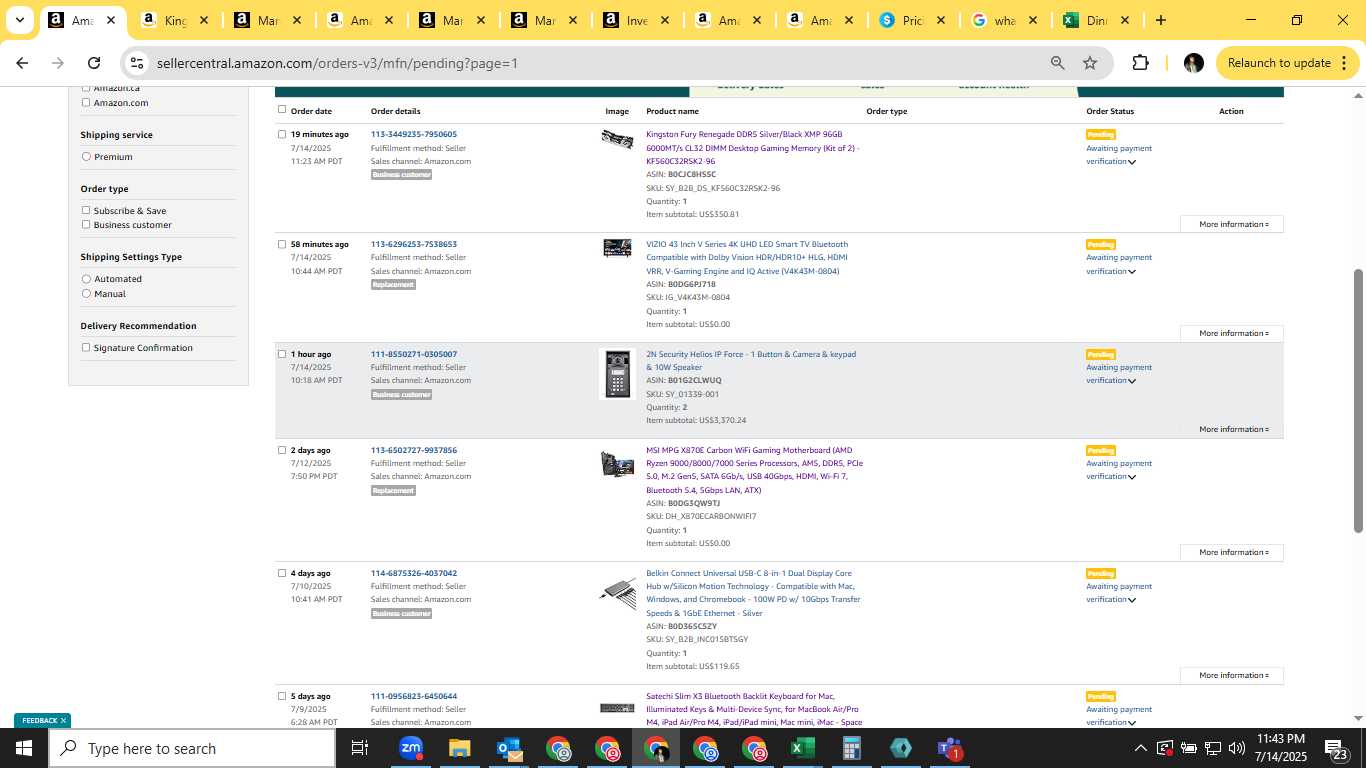Open Task View on the taskbar

(x=360, y=748)
